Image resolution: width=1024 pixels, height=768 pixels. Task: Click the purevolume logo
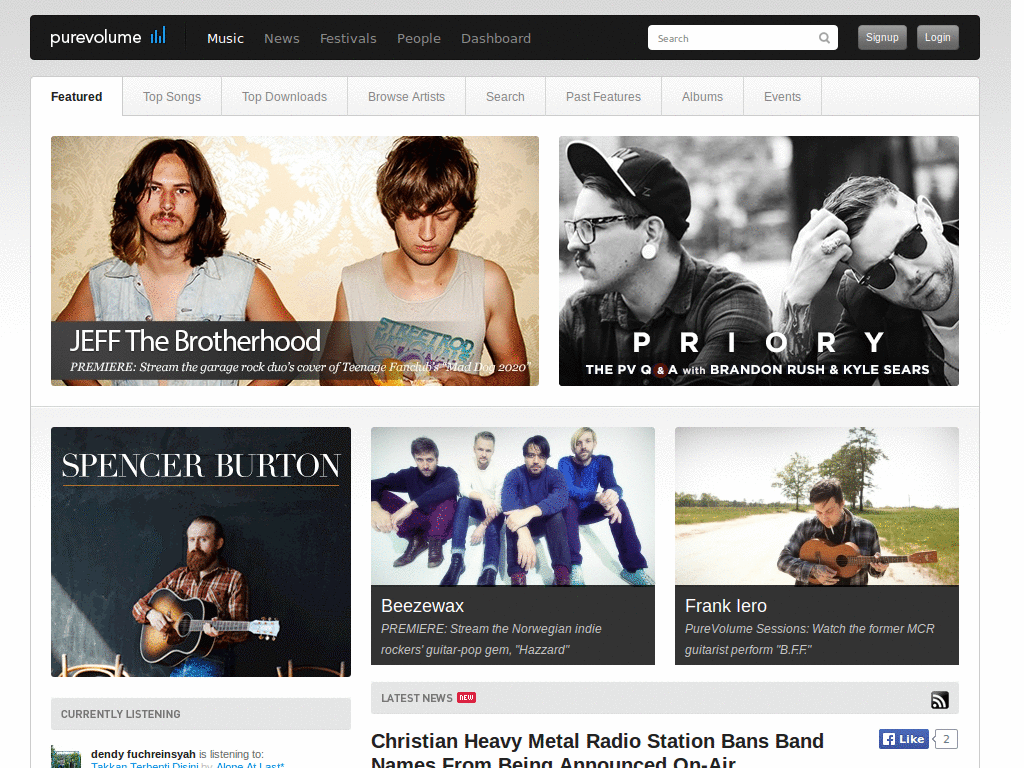tap(108, 37)
